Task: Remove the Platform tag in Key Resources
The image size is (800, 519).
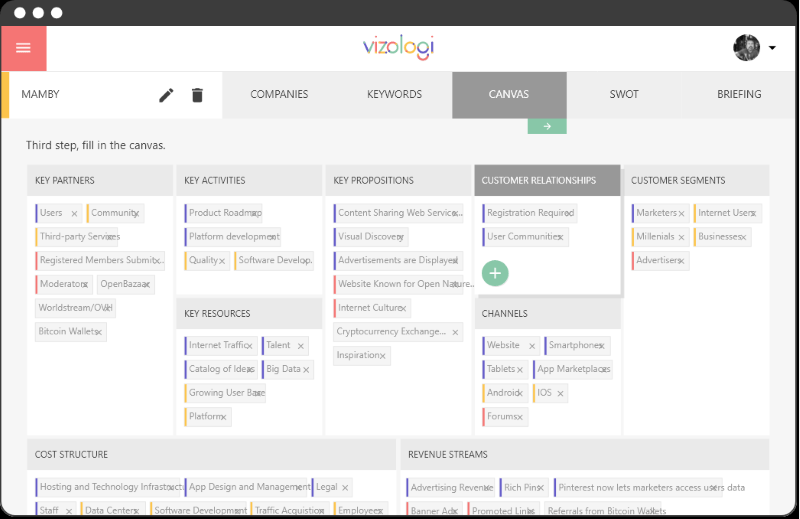Action: tap(223, 417)
